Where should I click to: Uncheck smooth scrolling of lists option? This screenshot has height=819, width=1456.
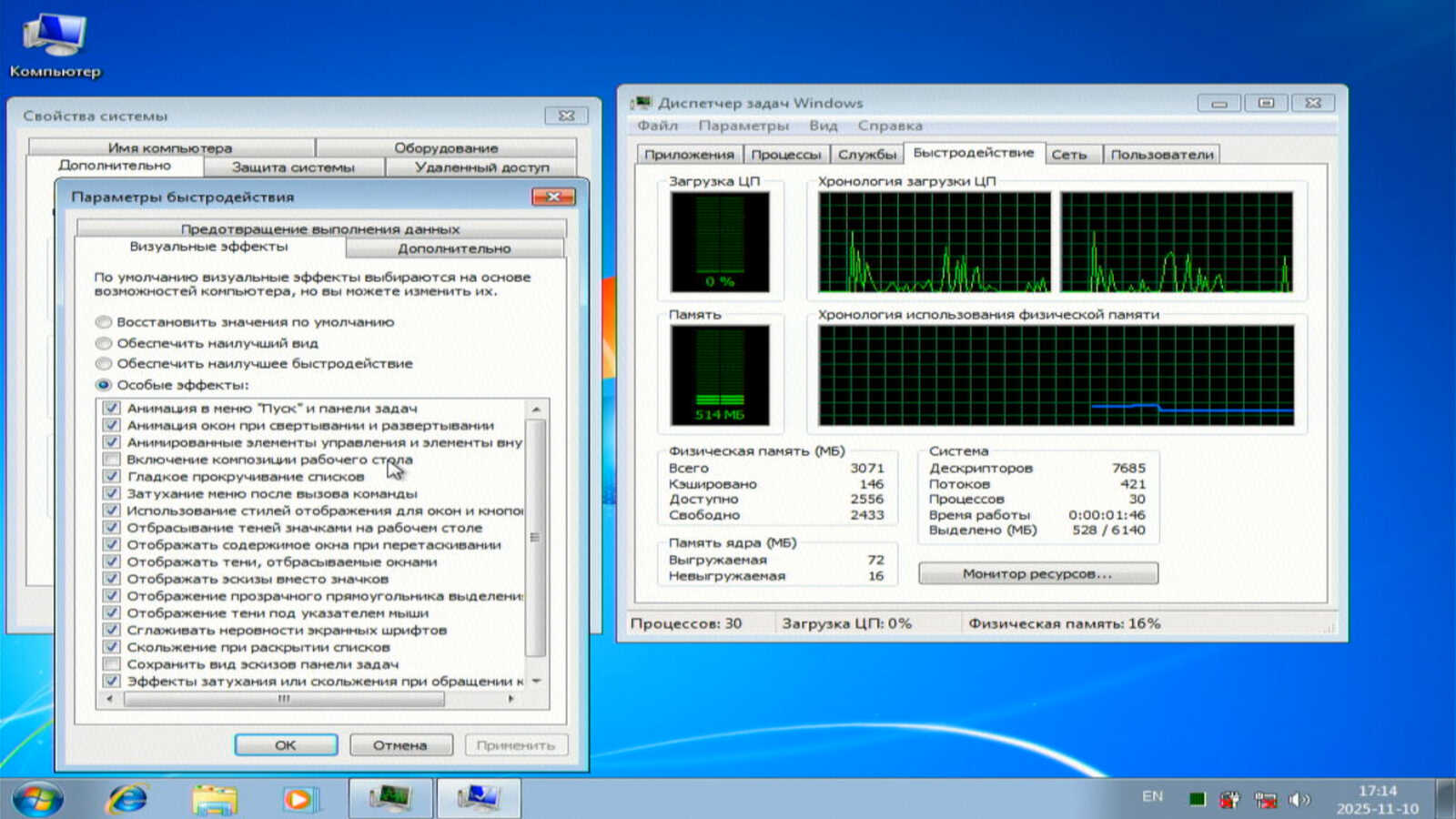(112, 477)
